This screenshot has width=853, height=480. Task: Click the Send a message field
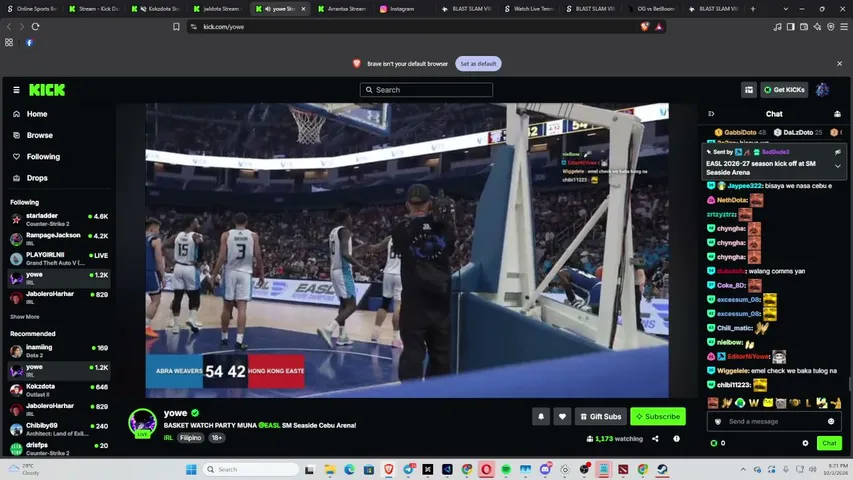pos(772,421)
